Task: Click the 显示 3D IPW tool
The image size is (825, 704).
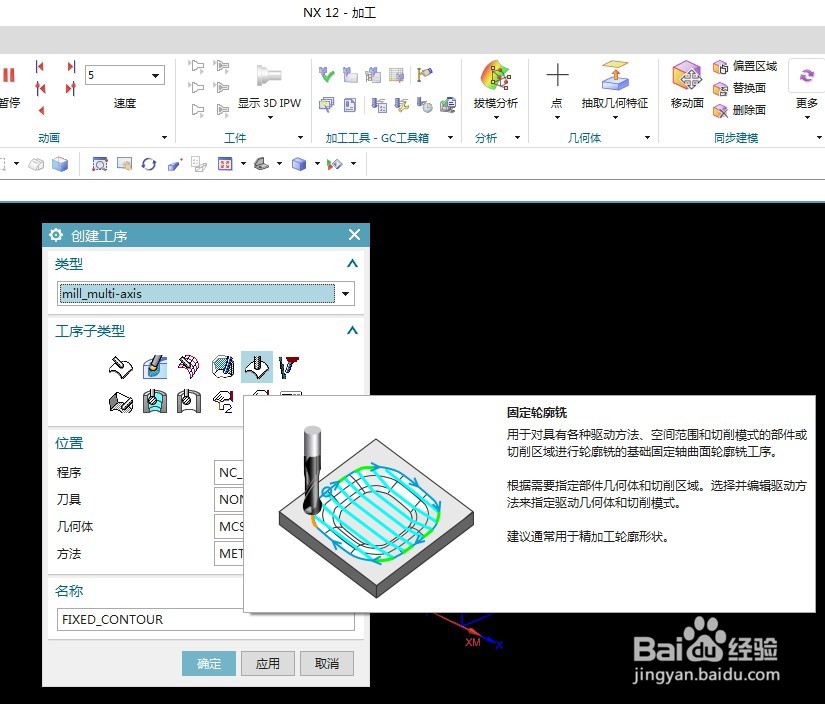Action: tap(269, 85)
